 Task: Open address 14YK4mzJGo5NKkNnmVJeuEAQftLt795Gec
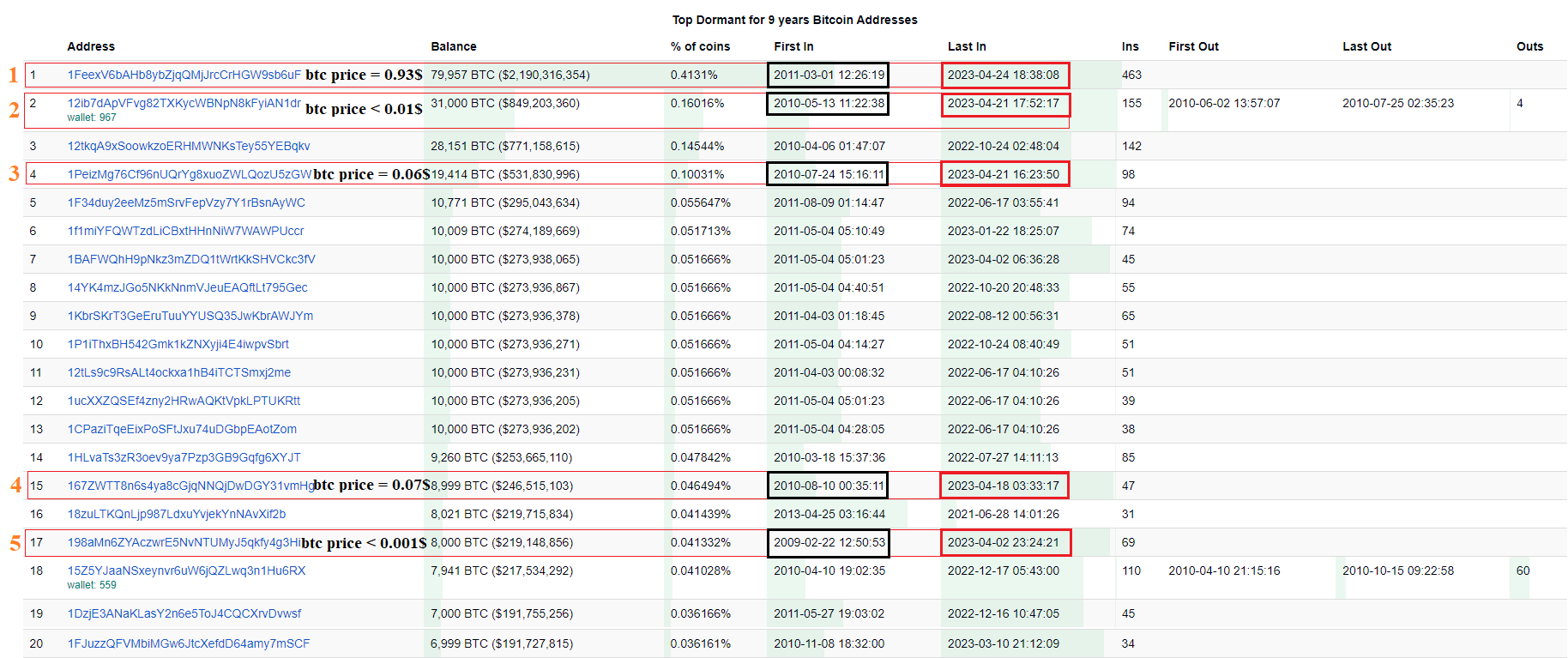[x=188, y=287]
